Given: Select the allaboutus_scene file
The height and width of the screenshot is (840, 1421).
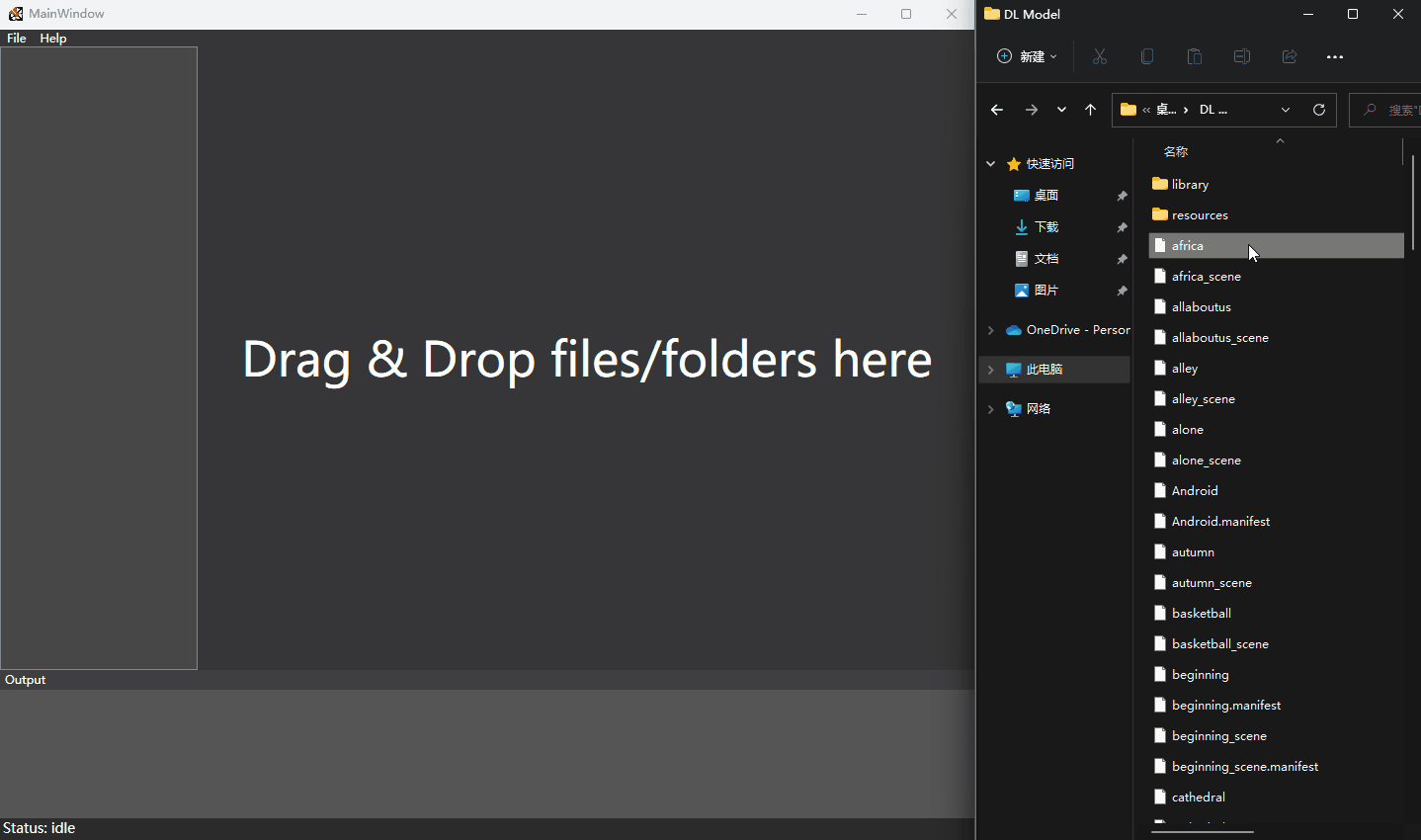Looking at the screenshot, I should (x=1276, y=338).
